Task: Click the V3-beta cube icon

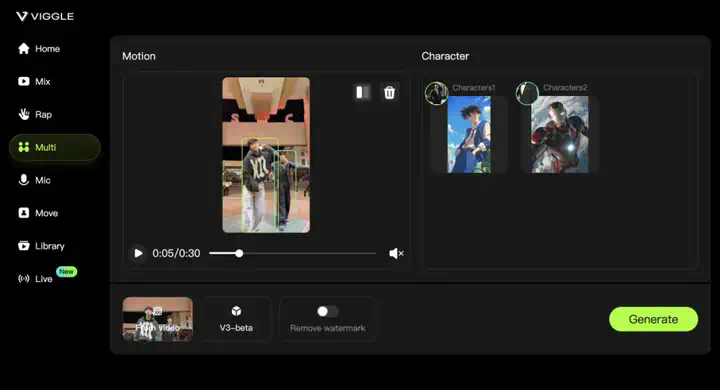Action: [x=236, y=311]
